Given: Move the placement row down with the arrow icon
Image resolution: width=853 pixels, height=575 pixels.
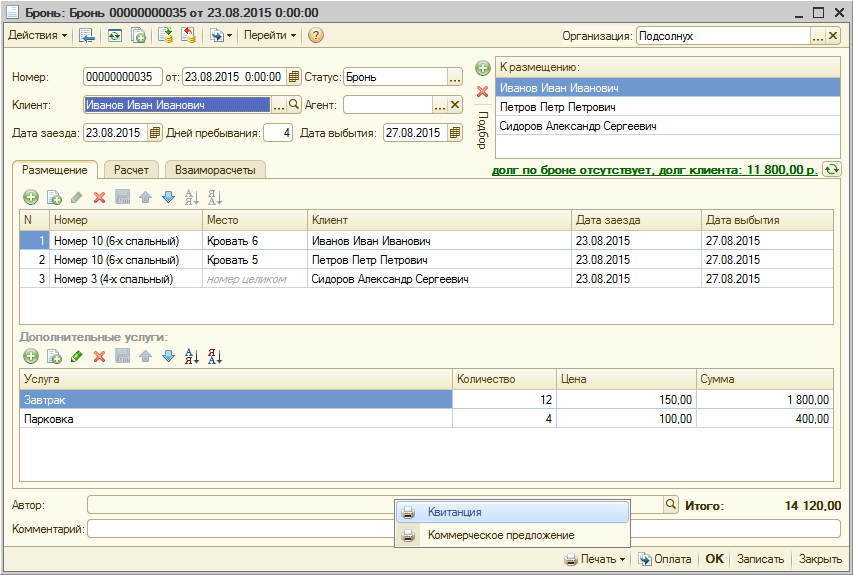Looking at the screenshot, I should (x=169, y=197).
